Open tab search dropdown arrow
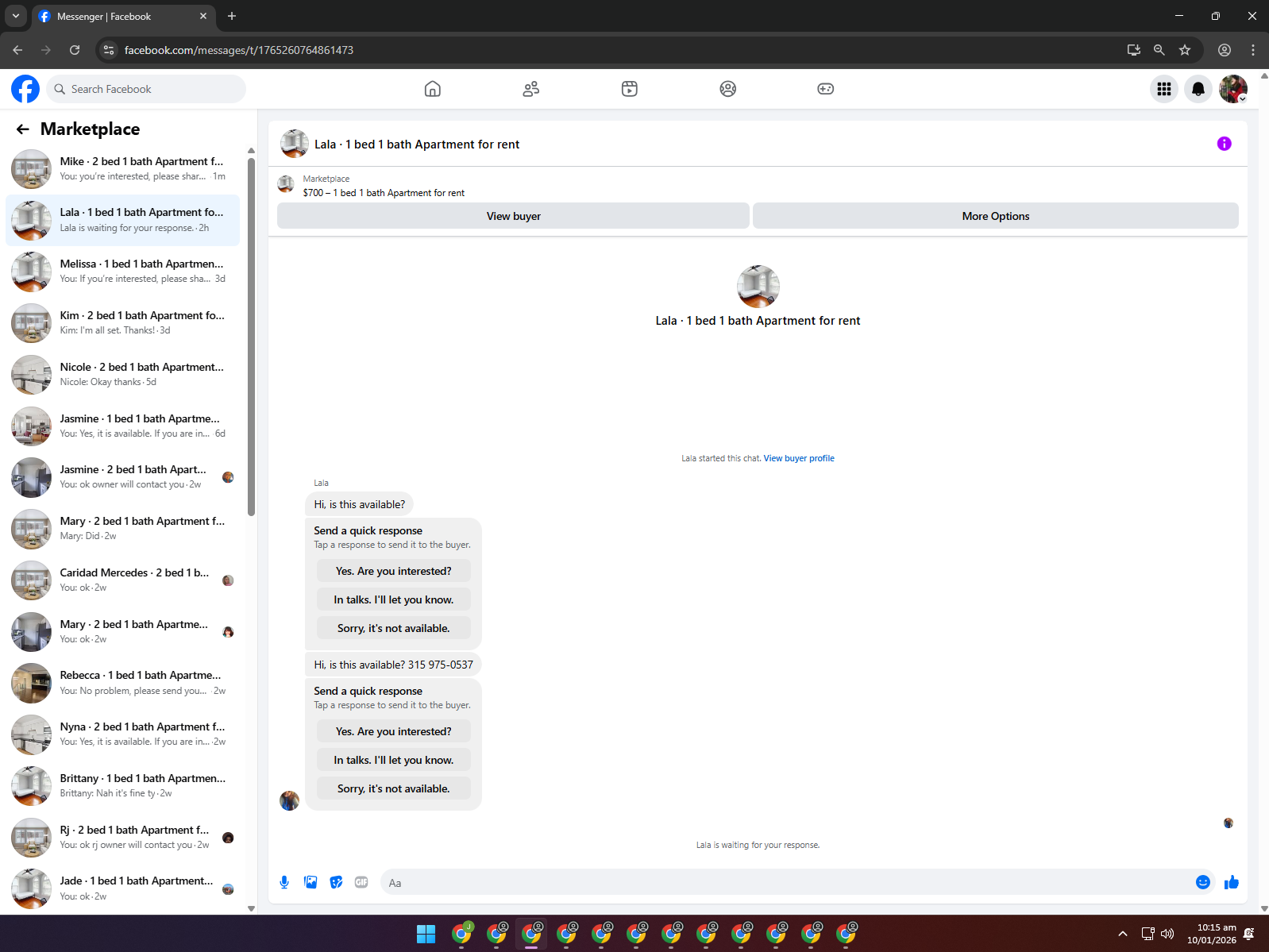The width and height of the screenshot is (1269, 952). click(x=15, y=16)
